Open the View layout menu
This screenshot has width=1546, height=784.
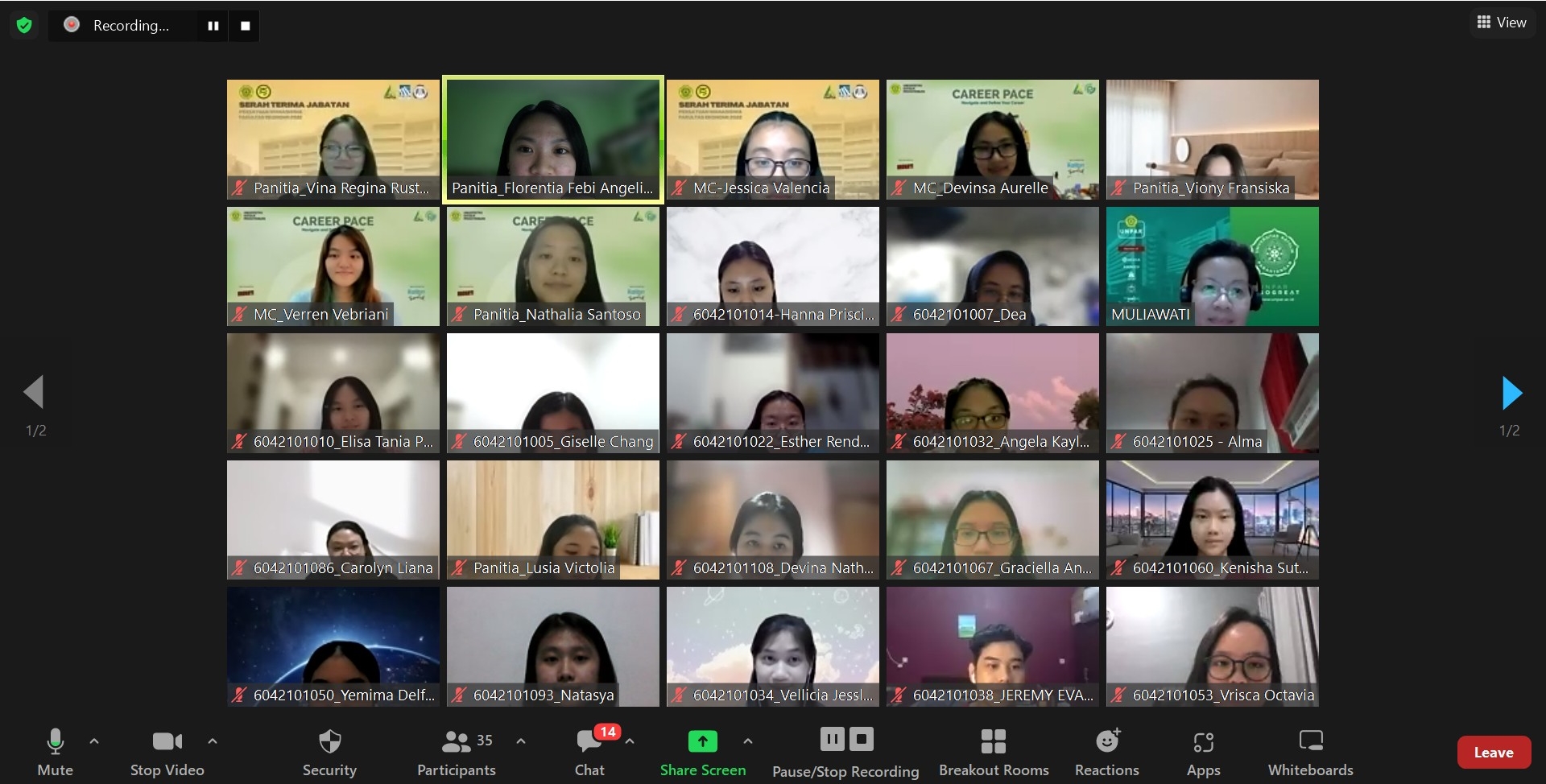[x=1502, y=23]
